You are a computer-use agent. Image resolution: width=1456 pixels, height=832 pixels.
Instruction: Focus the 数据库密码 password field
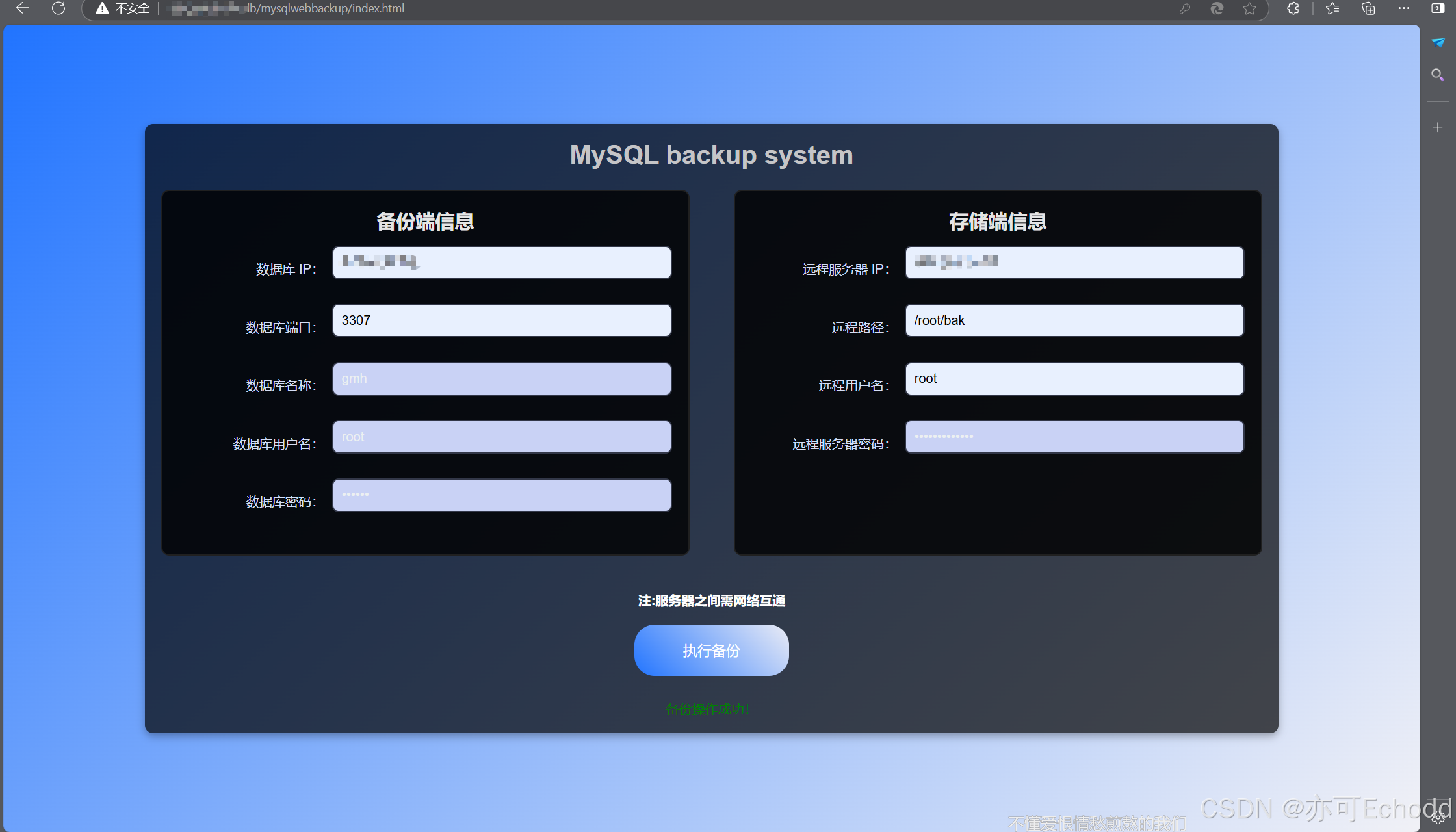coord(502,495)
